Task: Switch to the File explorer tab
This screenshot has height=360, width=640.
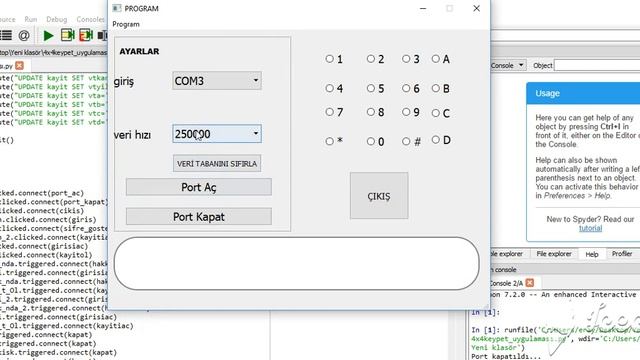Action: pyautogui.click(x=553, y=253)
